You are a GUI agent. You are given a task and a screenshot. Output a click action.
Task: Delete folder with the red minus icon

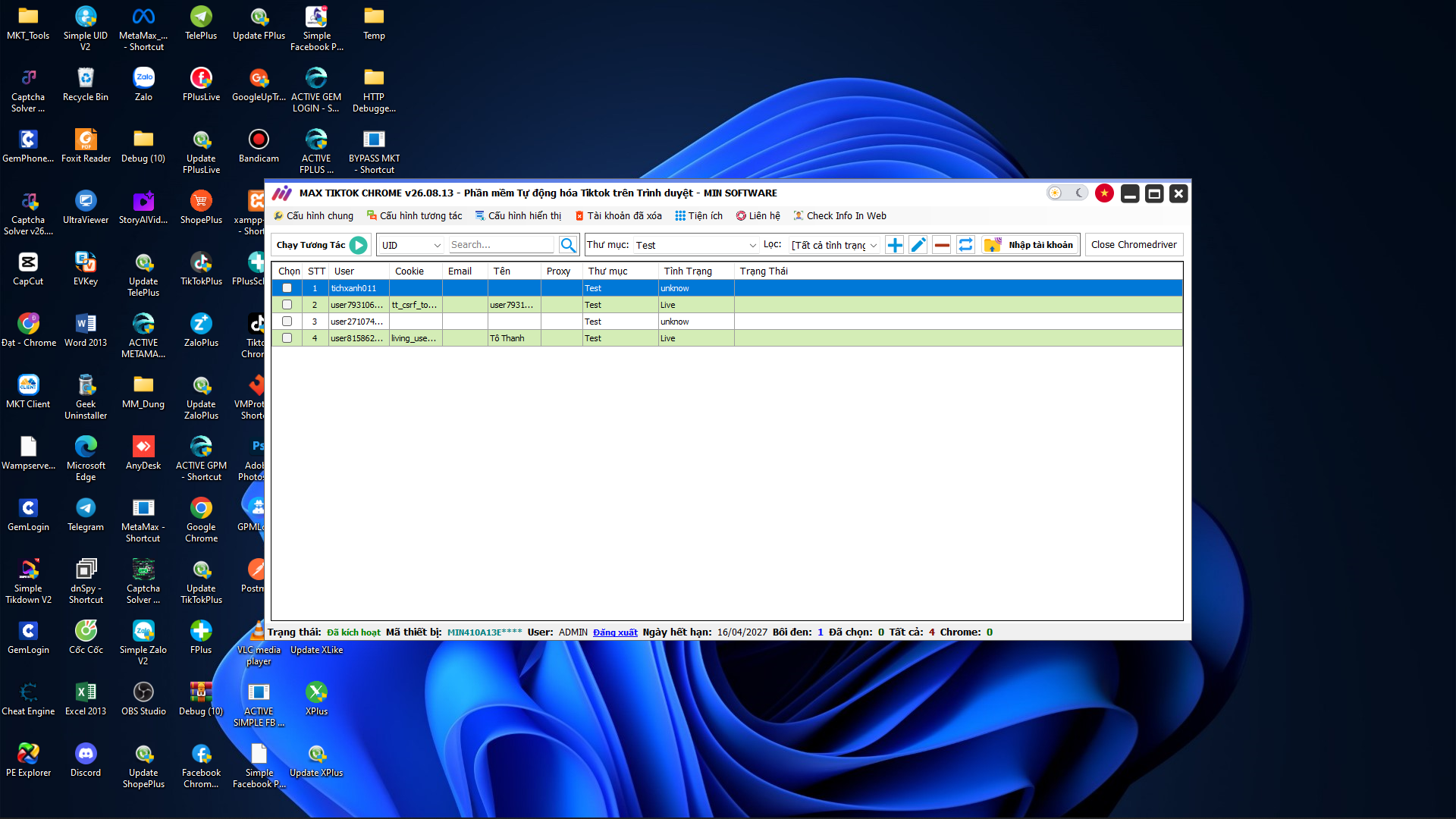pyautogui.click(x=942, y=245)
